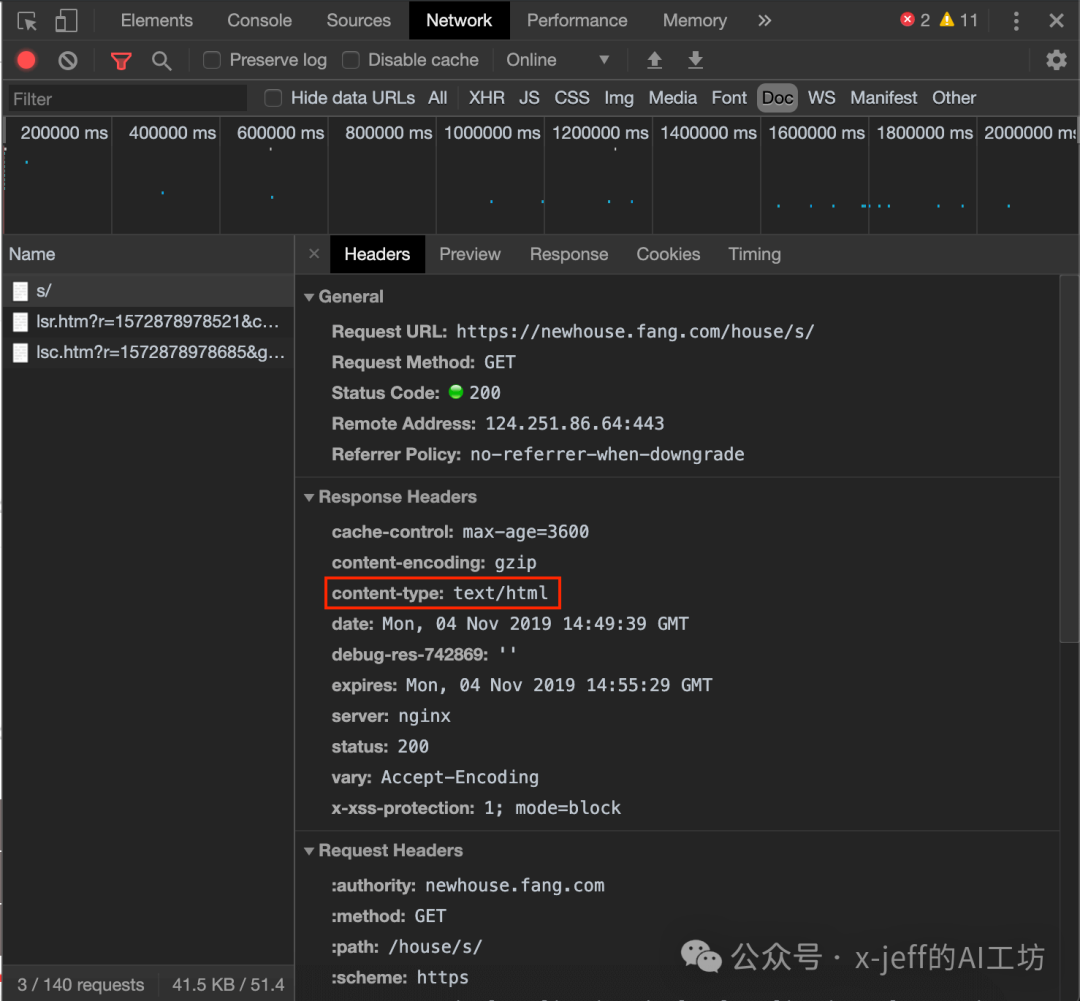Viewport: 1080px width, 1001px height.
Task: Click the red error count badge
Action: pos(915,20)
